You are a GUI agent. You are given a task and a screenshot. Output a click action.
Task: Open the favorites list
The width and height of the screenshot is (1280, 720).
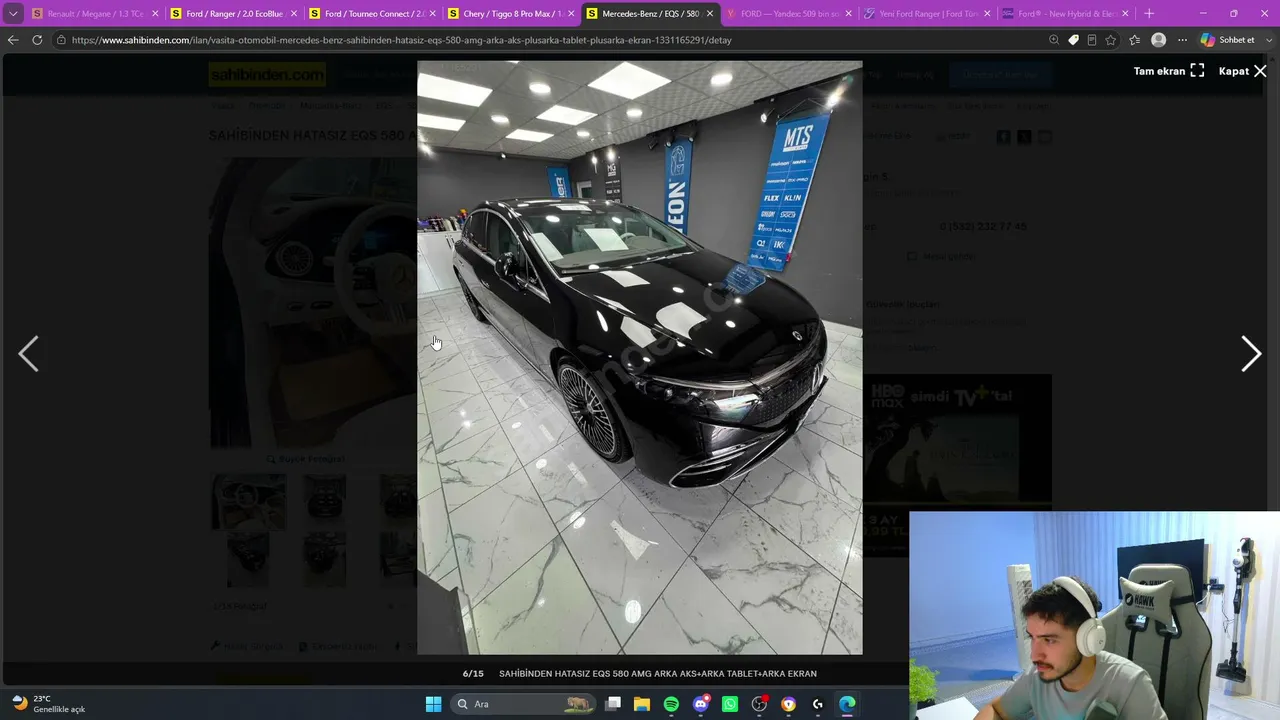tap(1135, 40)
